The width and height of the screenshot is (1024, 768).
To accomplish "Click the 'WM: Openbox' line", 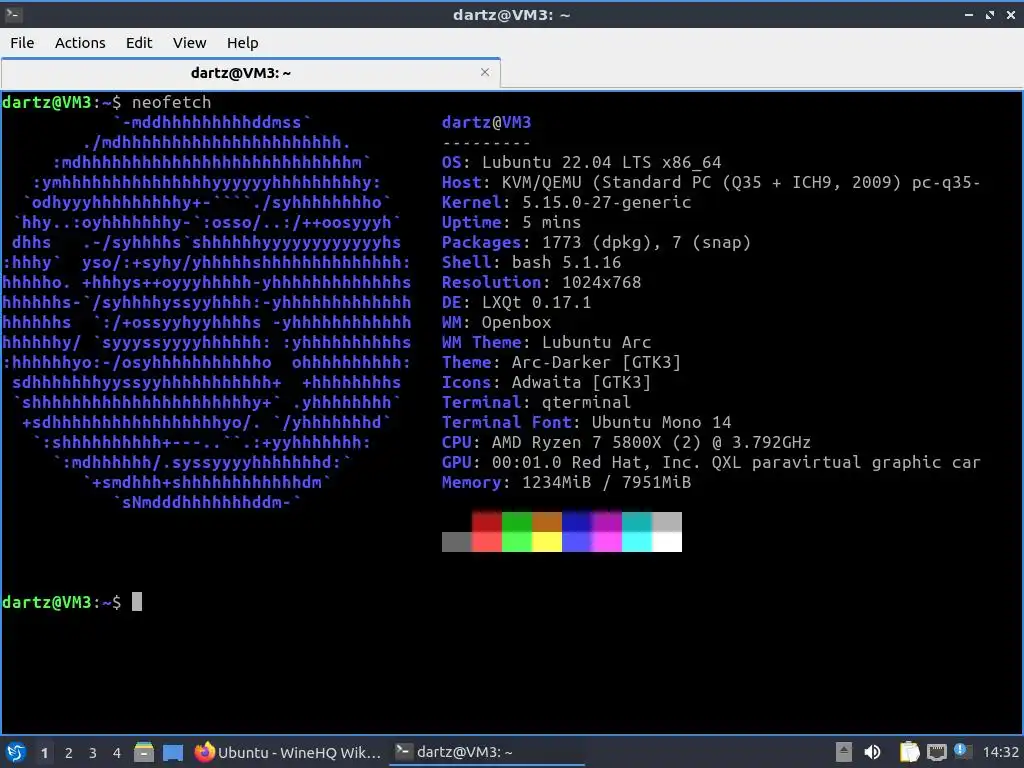I will tap(496, 323).
